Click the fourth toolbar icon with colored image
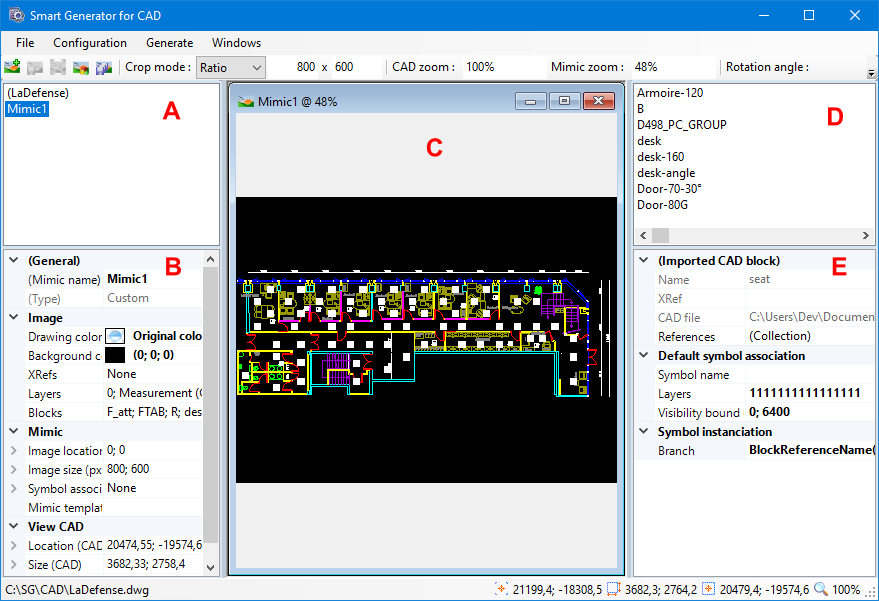The height and width of the screenshot is (601, 879). click(81, 68)
